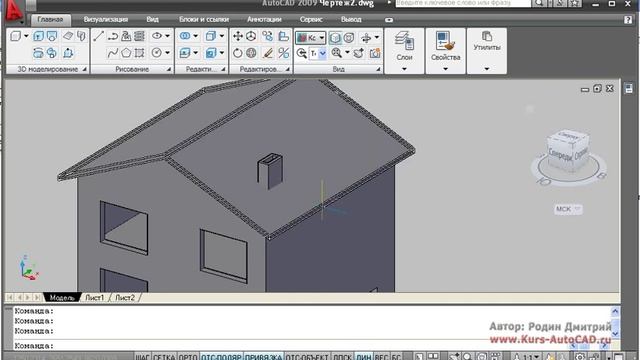Screen dimensions: 640x360
Task: Click the ViewCube to change orientation
Action: (568, 150)
